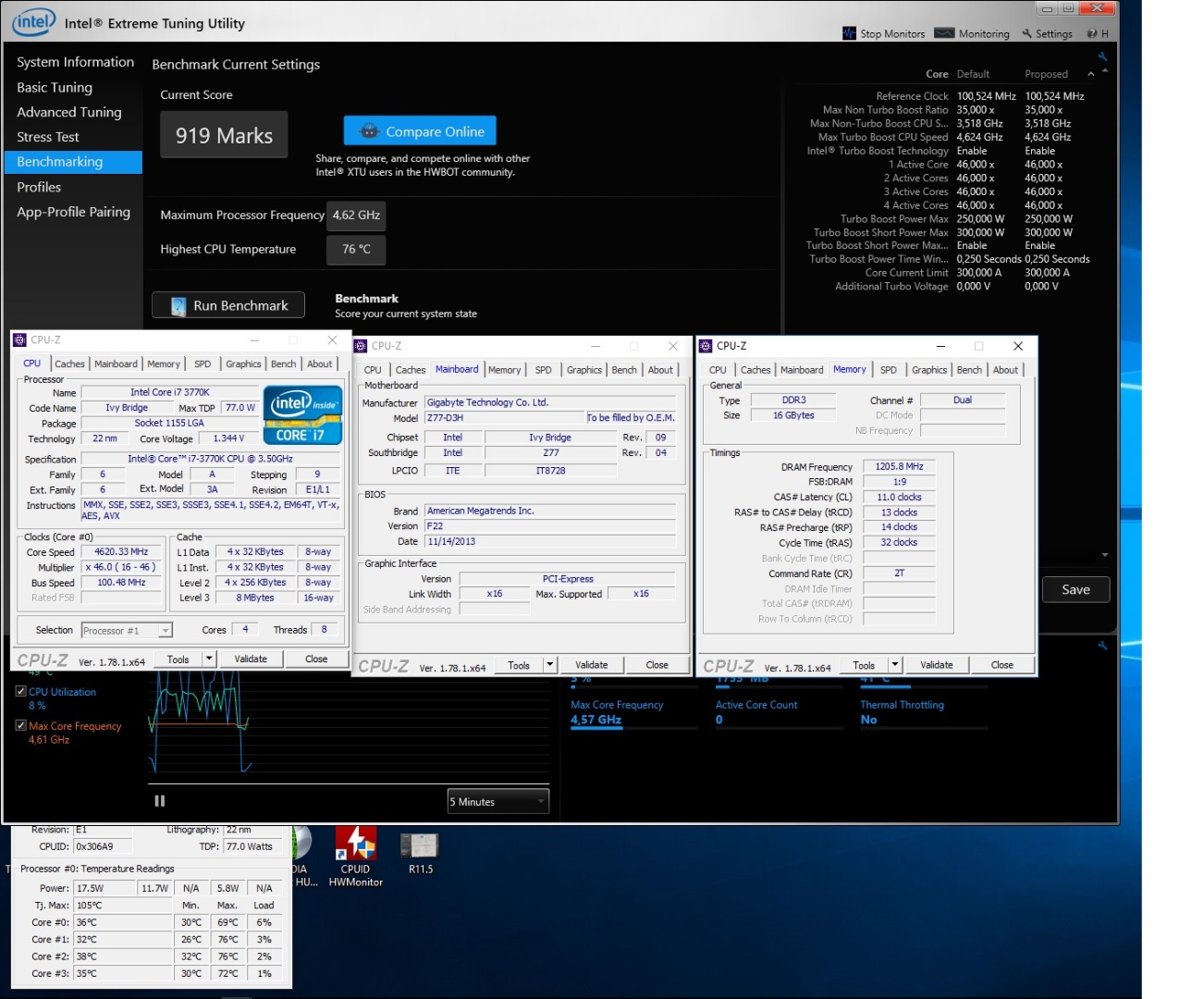Open CPUID HWMonitor desktop shortcut
The height and width of the screenshot is (999, 1204).
click(356, 856)
